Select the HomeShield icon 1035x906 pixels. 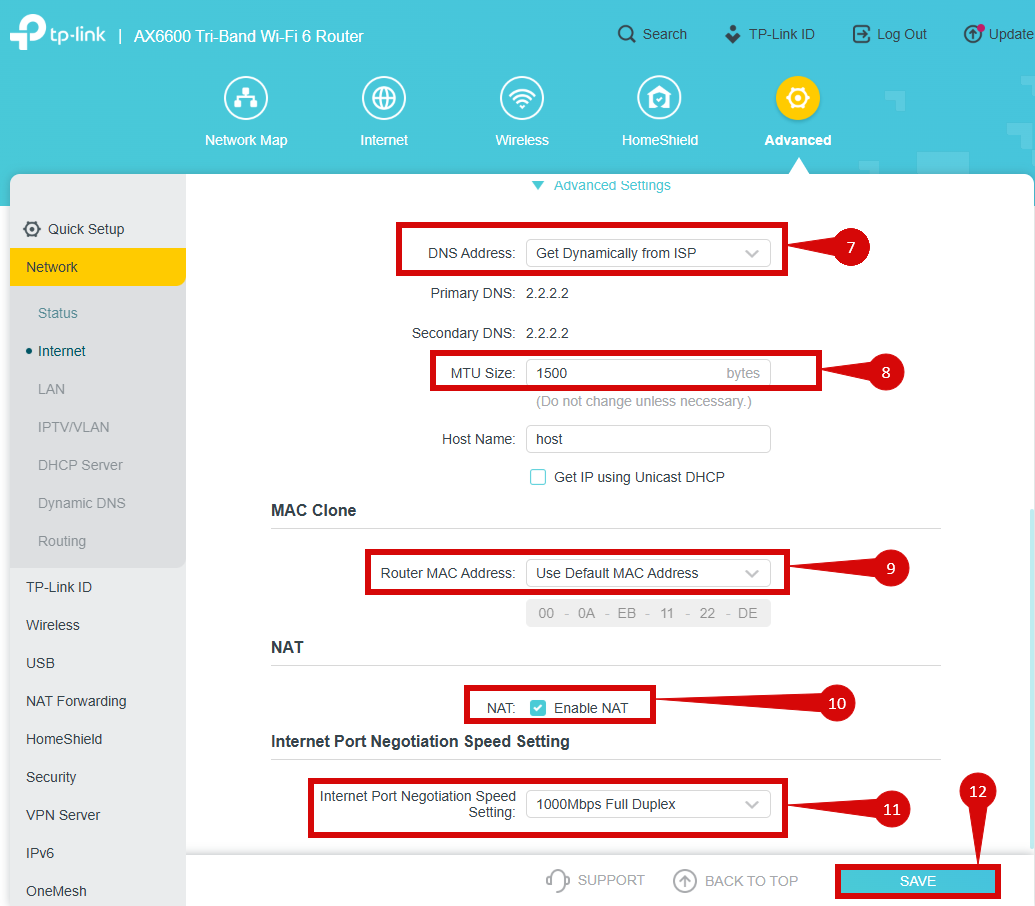(659, 98)
